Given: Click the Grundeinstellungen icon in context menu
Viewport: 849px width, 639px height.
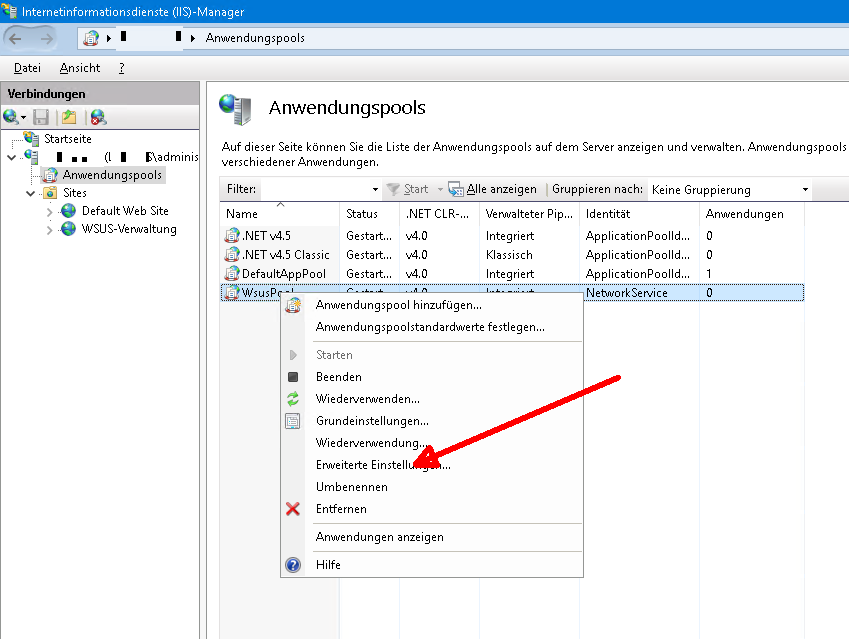Looking at the screenshot, I should 293,421.
